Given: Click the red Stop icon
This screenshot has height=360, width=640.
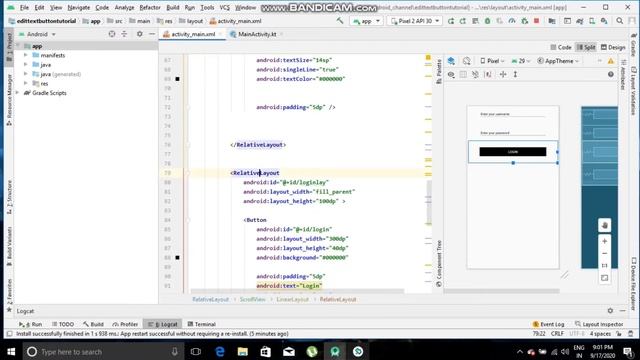Looking at the screenshot, I should click(x=536, y=21).
